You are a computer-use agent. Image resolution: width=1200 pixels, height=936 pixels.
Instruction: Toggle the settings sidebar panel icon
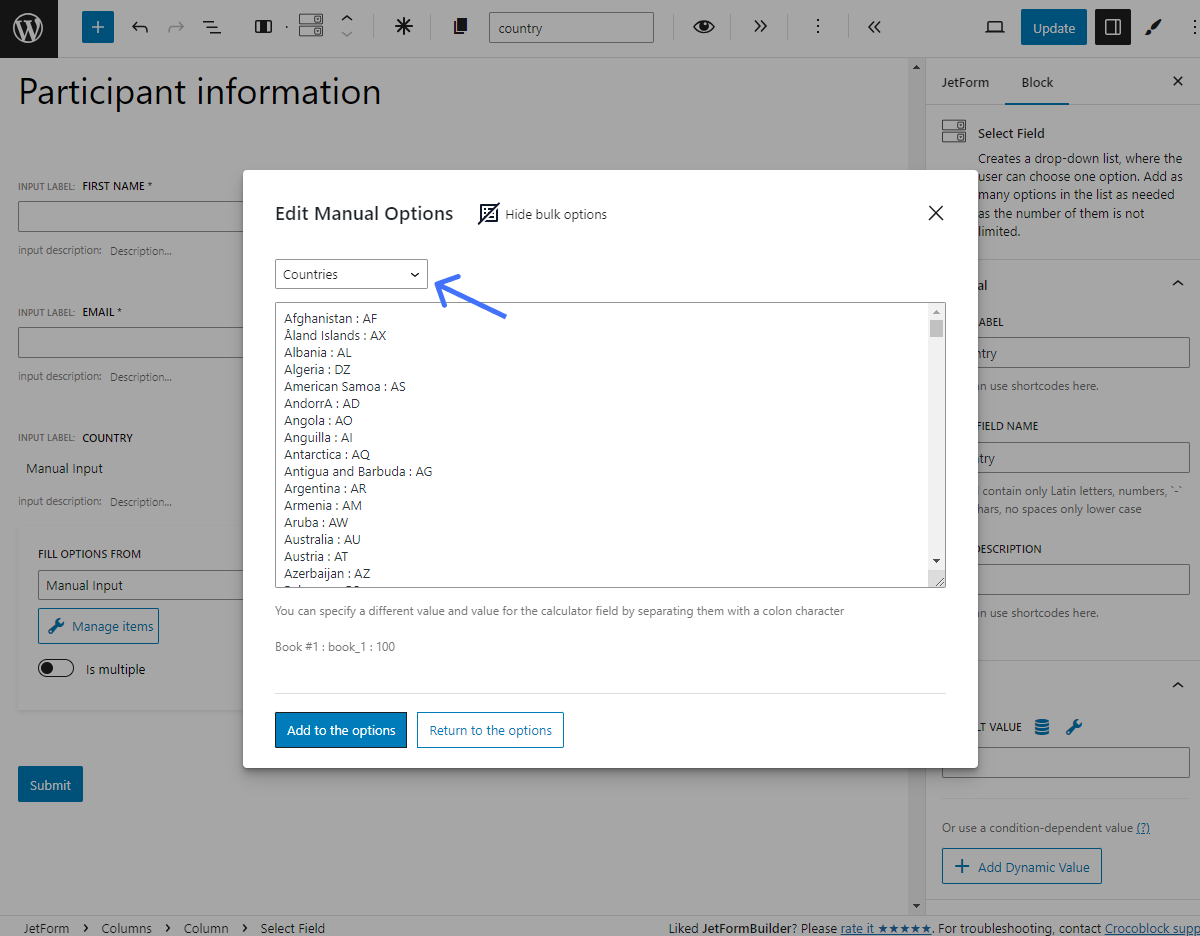point(1112,27)
